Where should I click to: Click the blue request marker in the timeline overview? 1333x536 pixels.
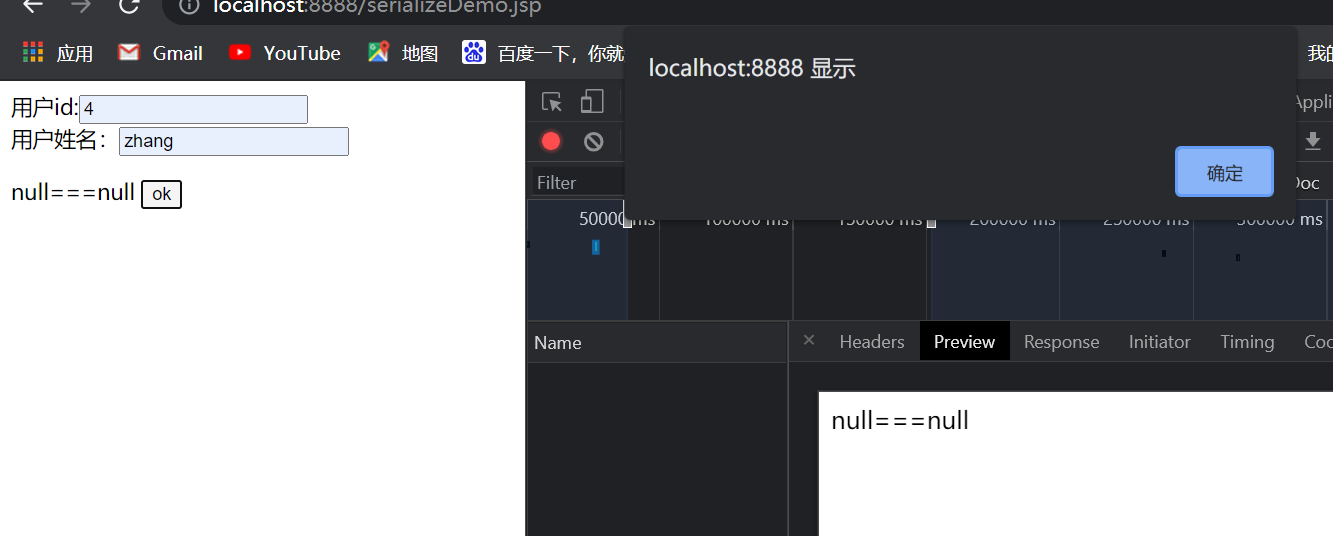596,247
